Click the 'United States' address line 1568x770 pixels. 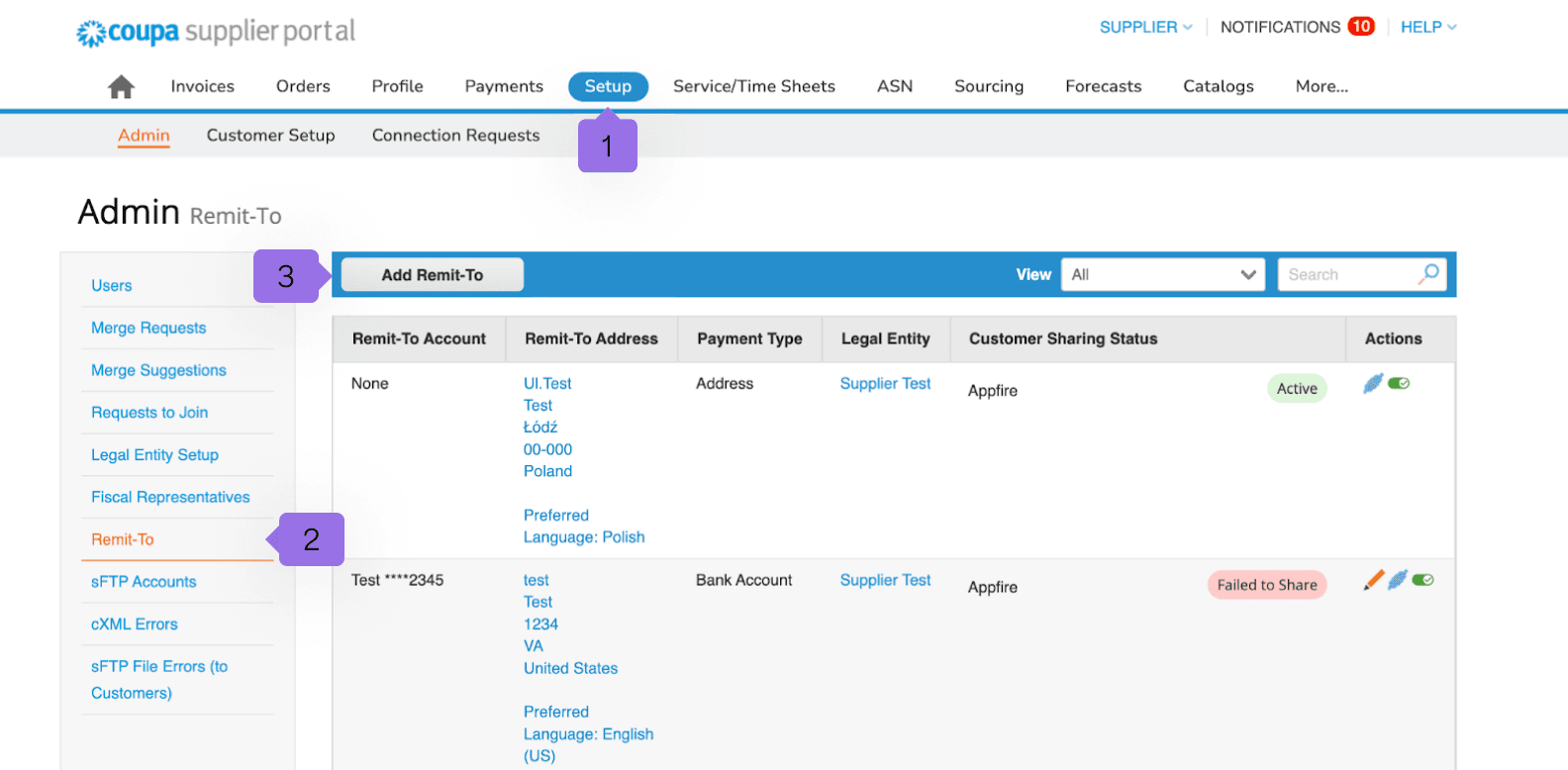coord(570,668)
